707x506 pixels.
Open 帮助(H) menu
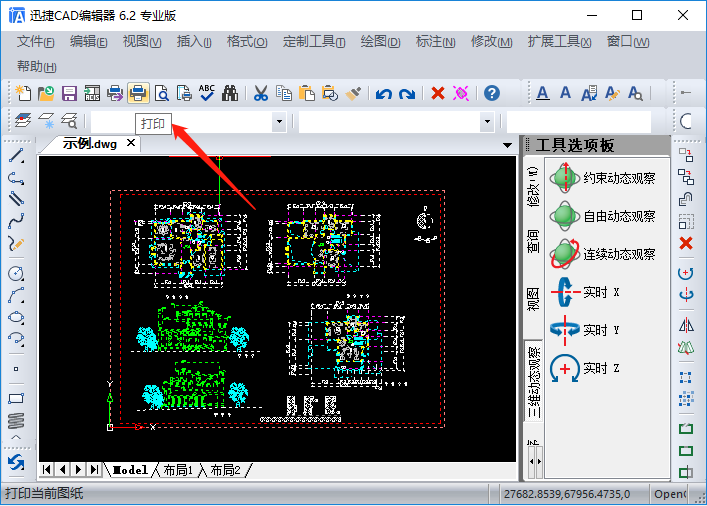tap(37, 67)
